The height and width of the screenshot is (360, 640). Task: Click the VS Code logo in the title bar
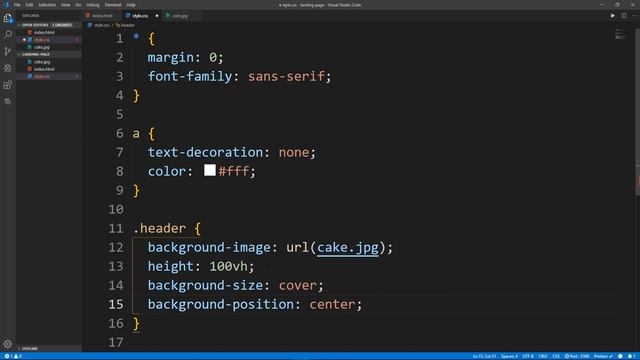(x=6, y=5)
